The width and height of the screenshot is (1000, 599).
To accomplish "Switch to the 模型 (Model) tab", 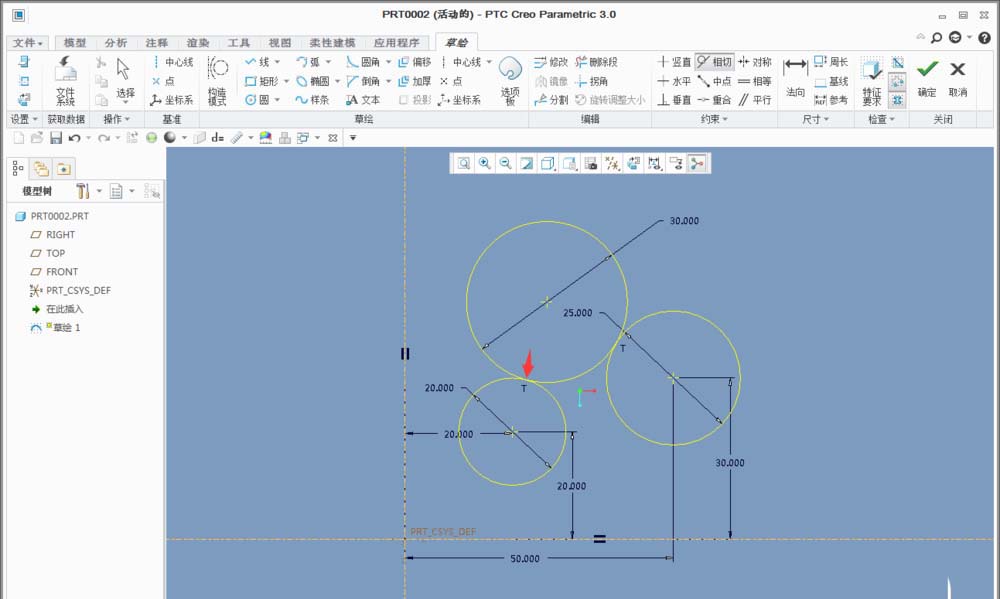I will pyautogui.click(x=75, y=43).
